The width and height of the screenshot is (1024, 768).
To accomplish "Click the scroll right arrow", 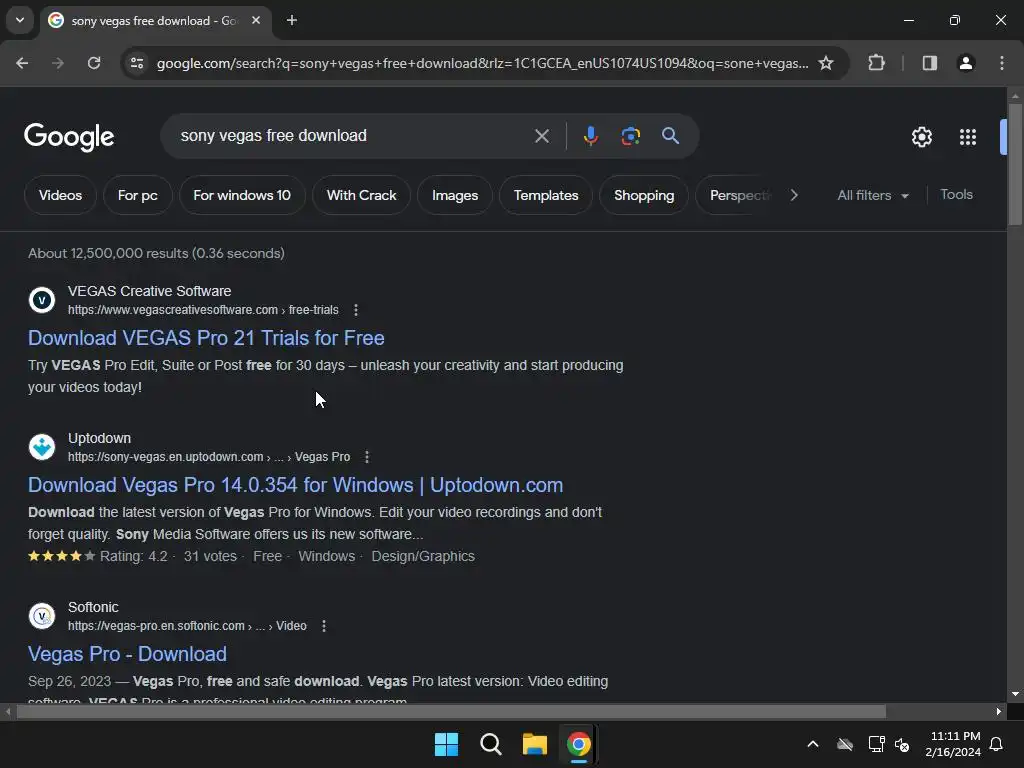I will tap(998, 712).
